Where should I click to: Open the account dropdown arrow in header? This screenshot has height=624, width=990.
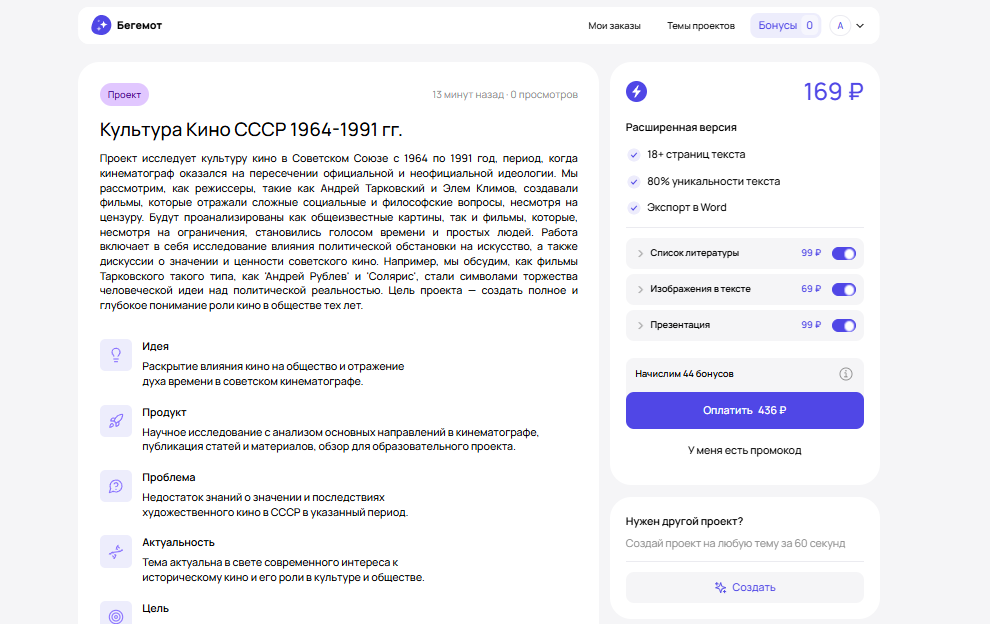pos(860,26)
